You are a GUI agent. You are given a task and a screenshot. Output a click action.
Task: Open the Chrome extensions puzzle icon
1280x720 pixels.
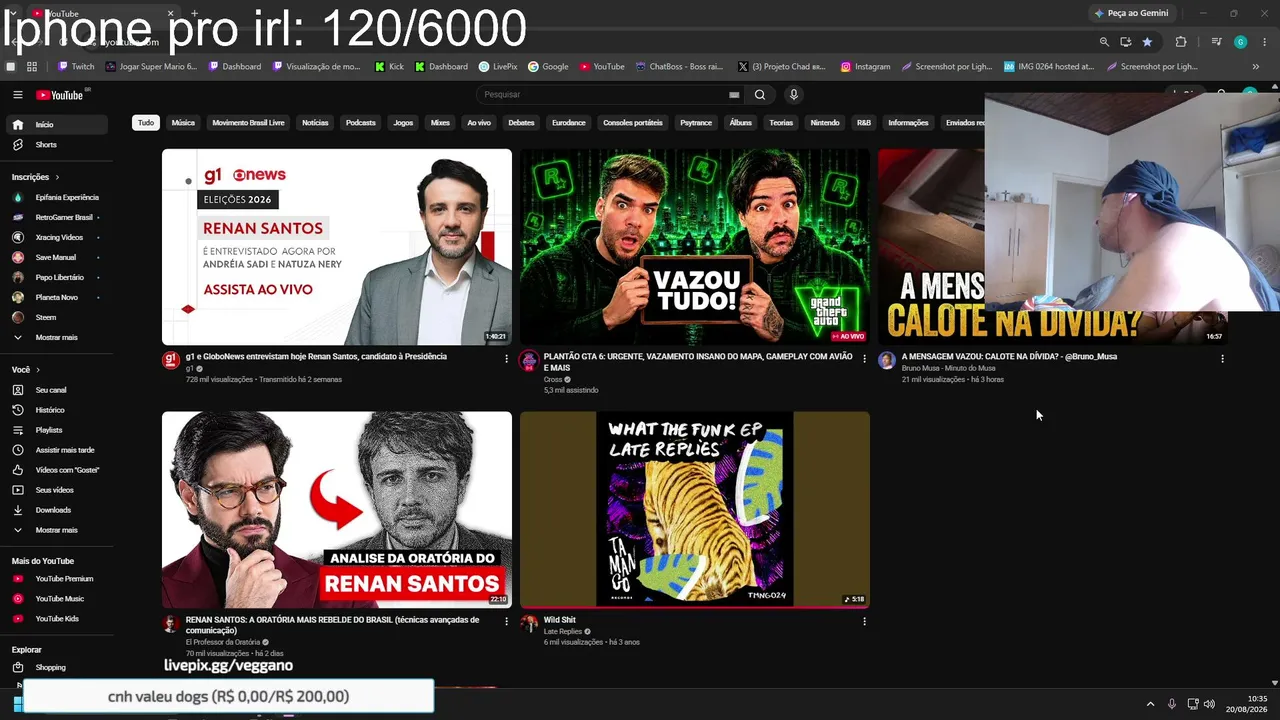tap(1181, 42)
